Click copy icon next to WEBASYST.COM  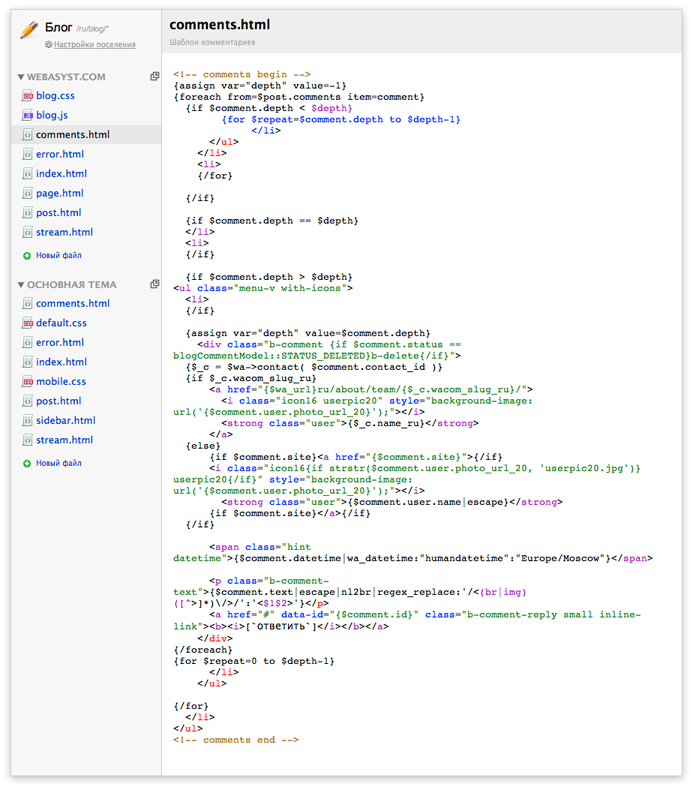click(155, 77)
